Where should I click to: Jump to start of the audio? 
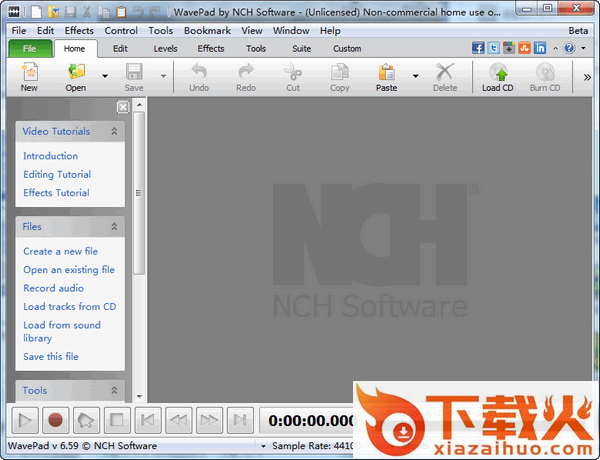click(148, 420)
